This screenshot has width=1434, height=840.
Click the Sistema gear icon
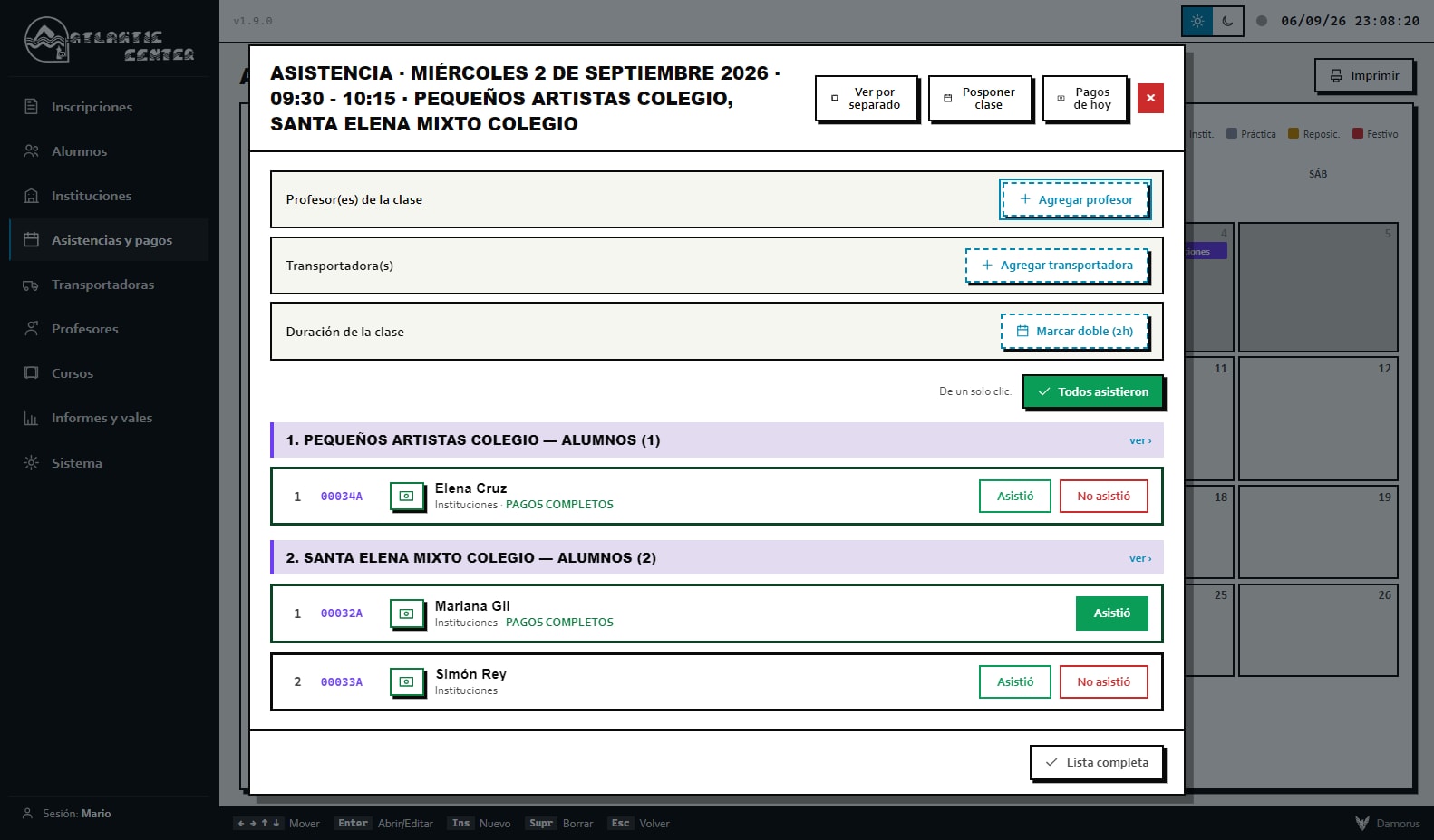pyautogui.click(x=31, y=463)
